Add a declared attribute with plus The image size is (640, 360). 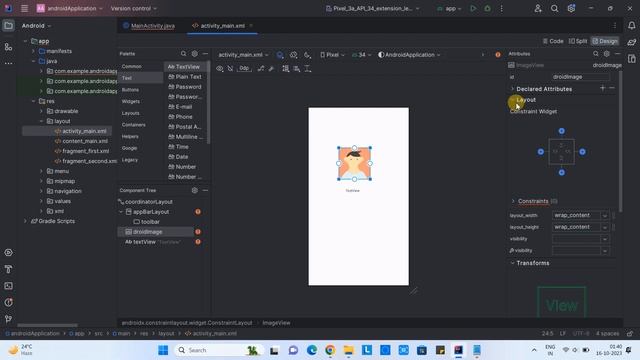click(x=602, y=88)
